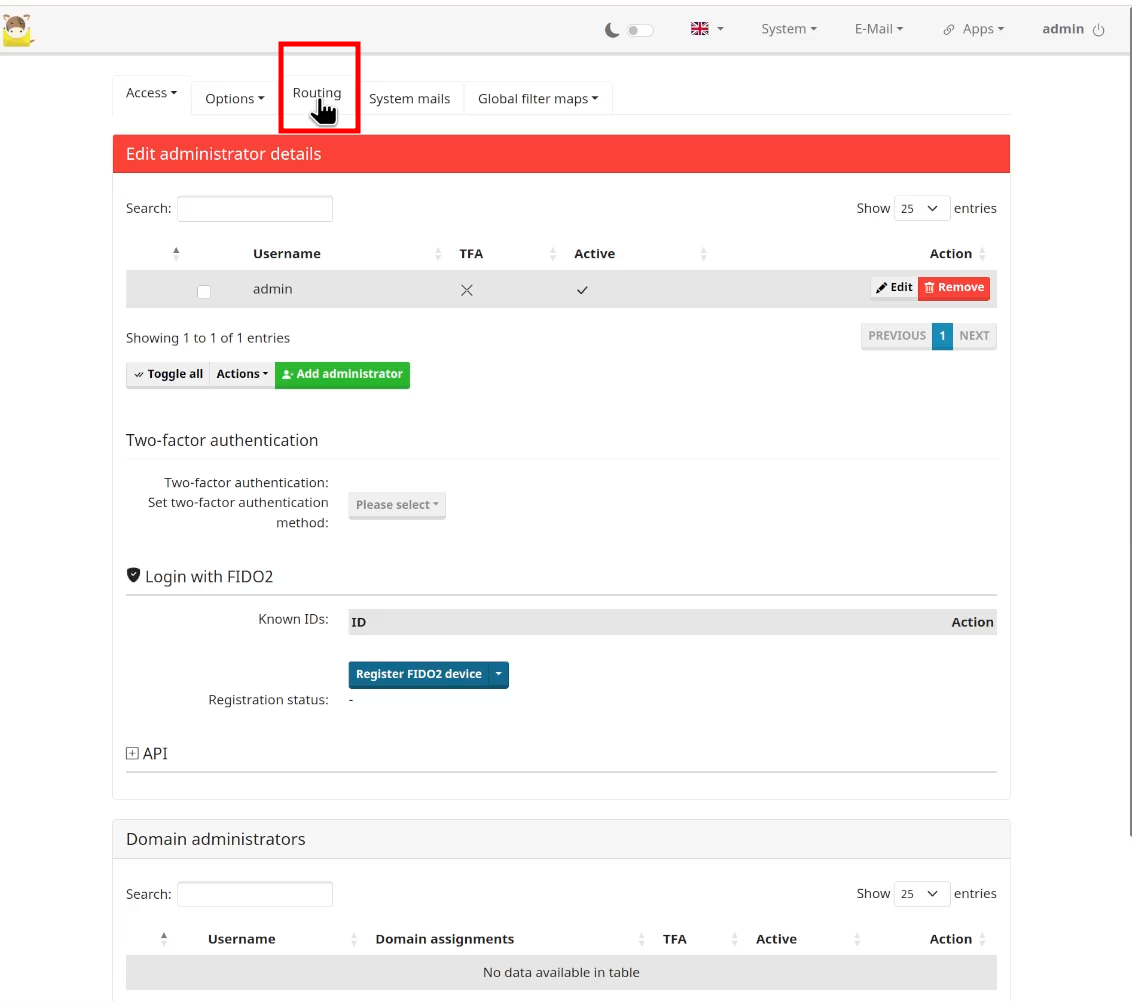The height and width of the screenshot is (1001, 1132).
Task: Edit the admin account
Action: 894,287
